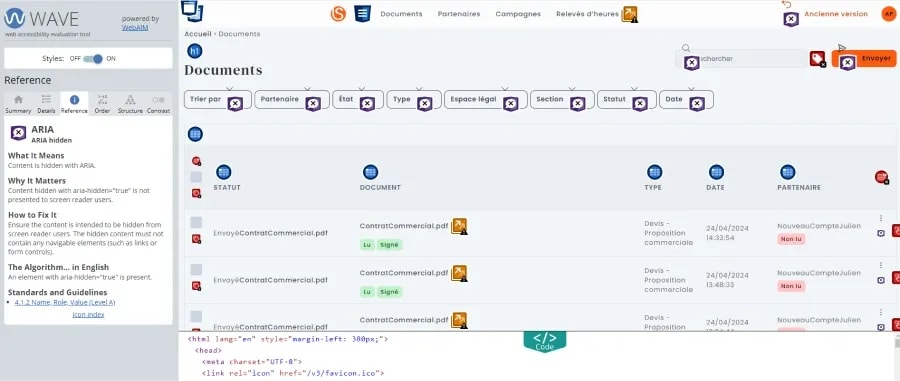Click table header icon above STATUT

[x=223, y=172]
